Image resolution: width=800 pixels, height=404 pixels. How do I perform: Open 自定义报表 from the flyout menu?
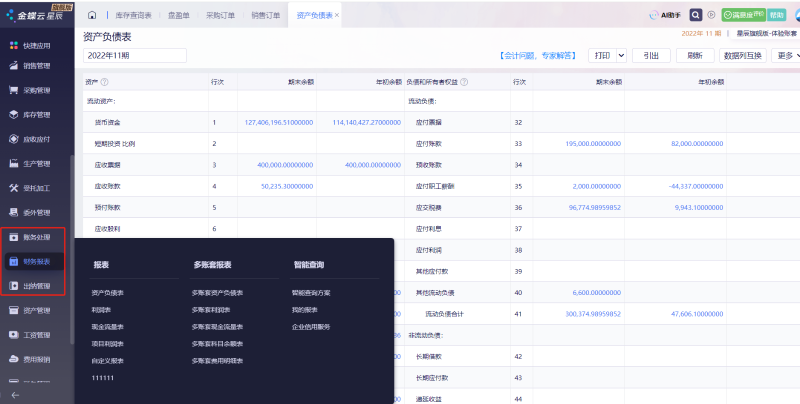click(x=108, y=361)
